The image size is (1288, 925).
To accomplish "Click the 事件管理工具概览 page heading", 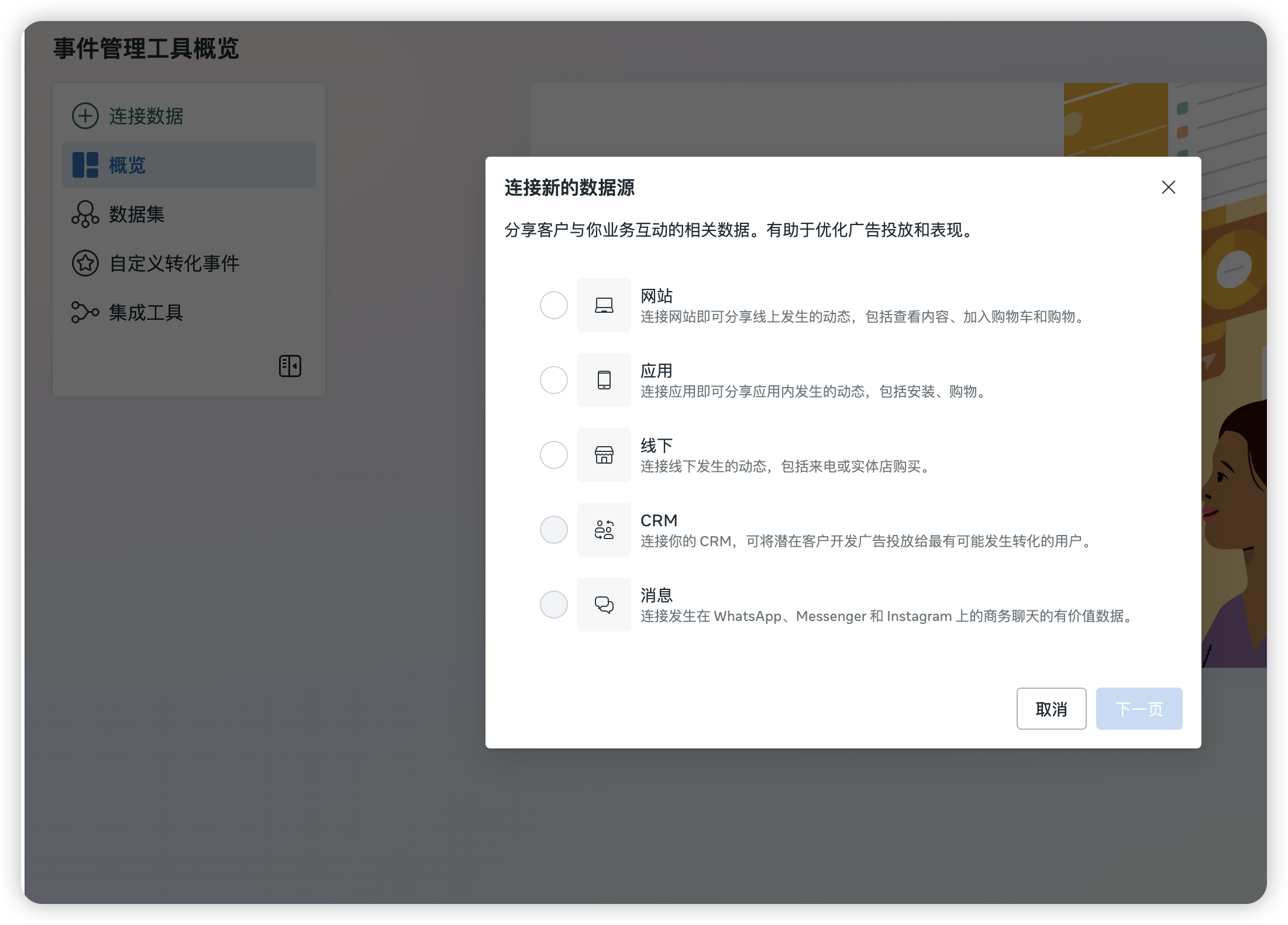I will (x=146, y=48).
